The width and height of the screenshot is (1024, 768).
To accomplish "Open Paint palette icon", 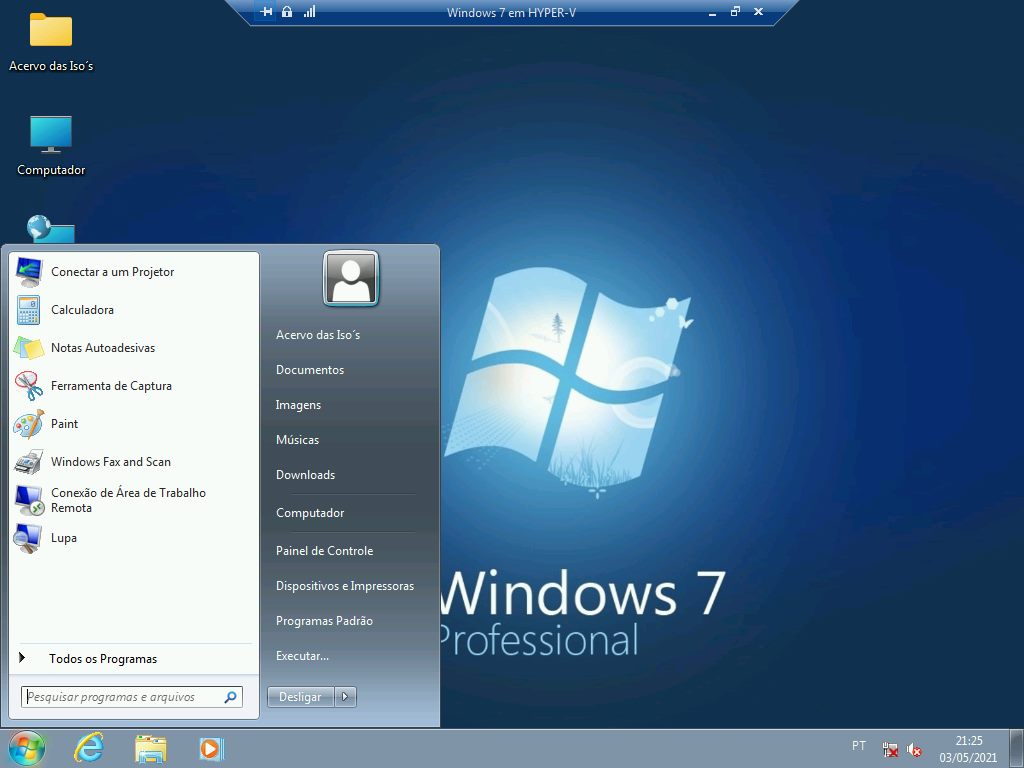I will pyautogui.click(x=29, y=424).
